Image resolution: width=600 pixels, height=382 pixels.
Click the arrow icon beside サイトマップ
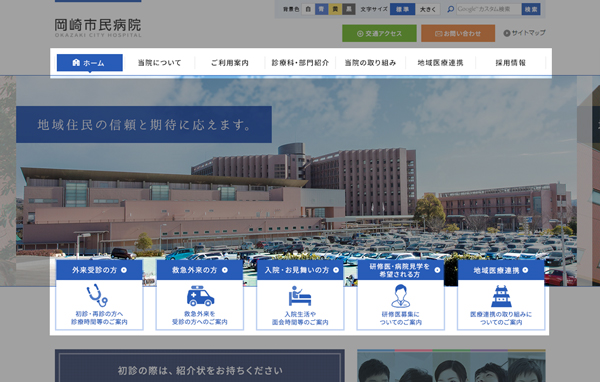click(x=507, y=33)
